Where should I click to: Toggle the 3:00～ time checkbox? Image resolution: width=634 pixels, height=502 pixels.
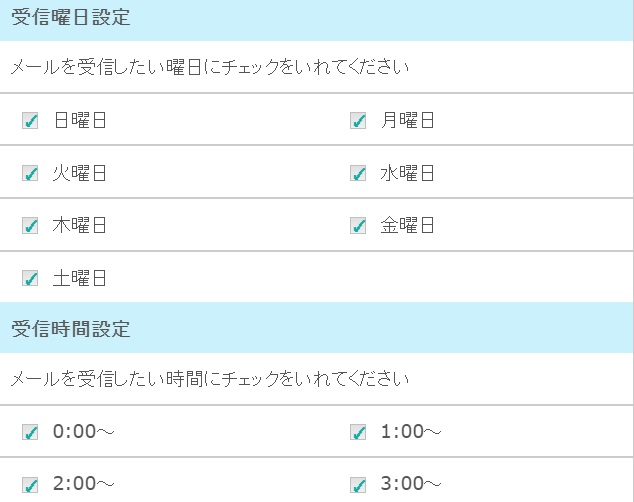coord(358,485)
